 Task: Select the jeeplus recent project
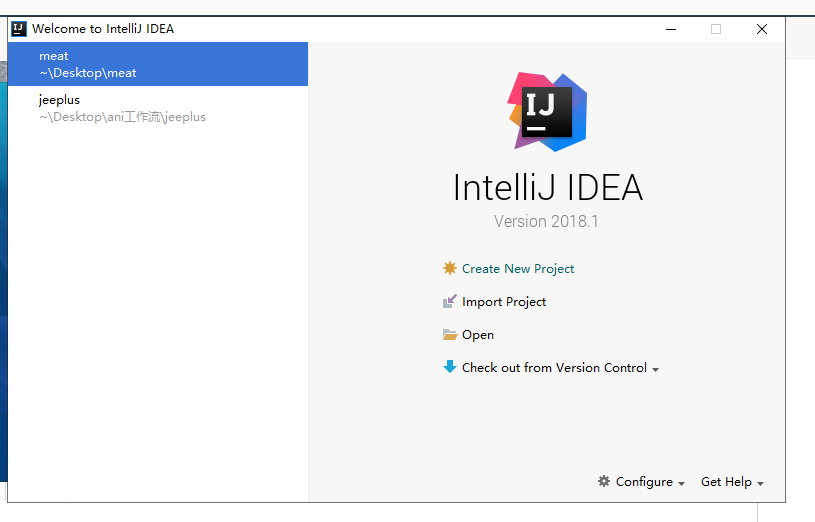pos(157,108)
